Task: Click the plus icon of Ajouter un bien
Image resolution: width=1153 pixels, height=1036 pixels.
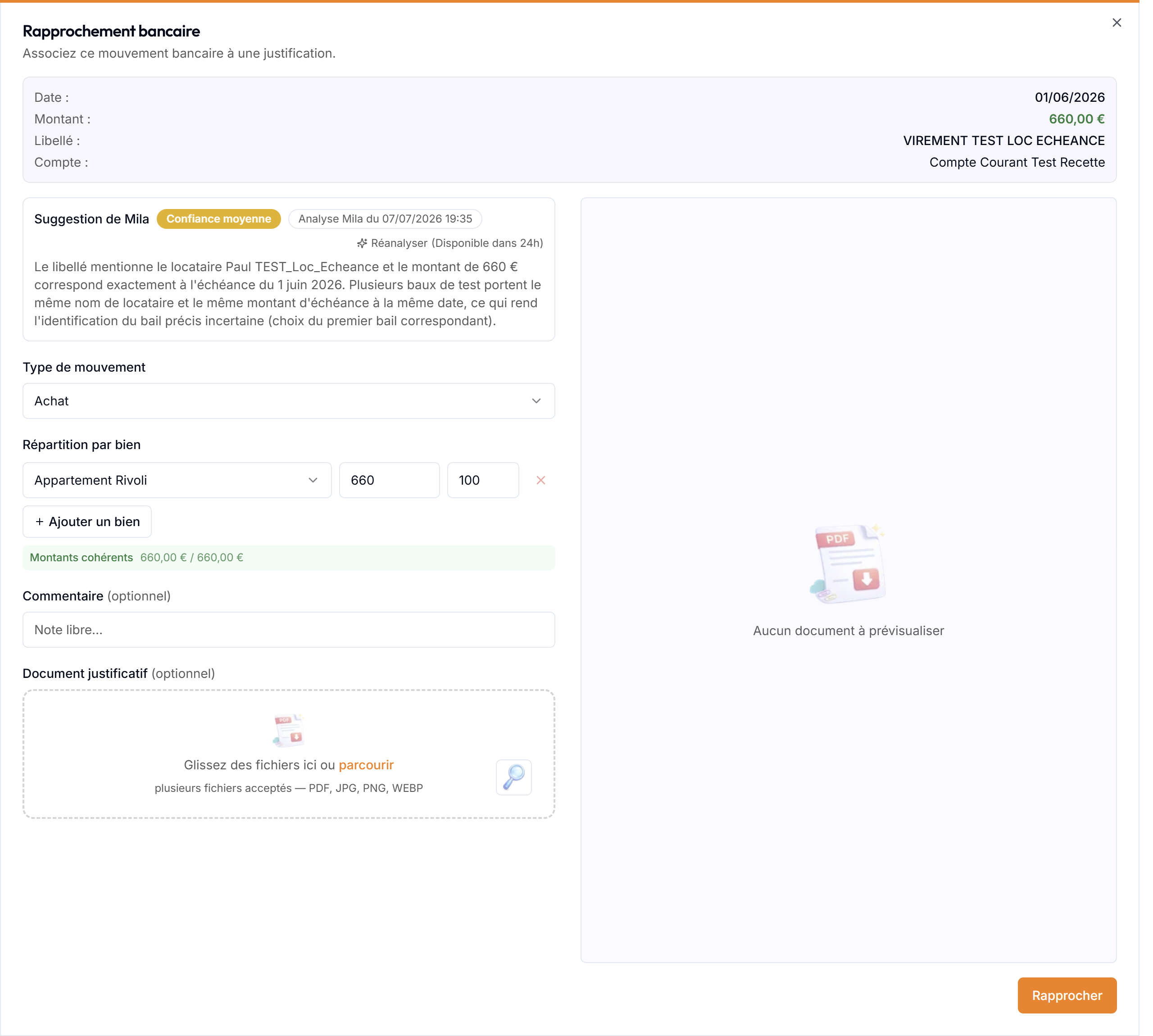Action: pos(39,522)
